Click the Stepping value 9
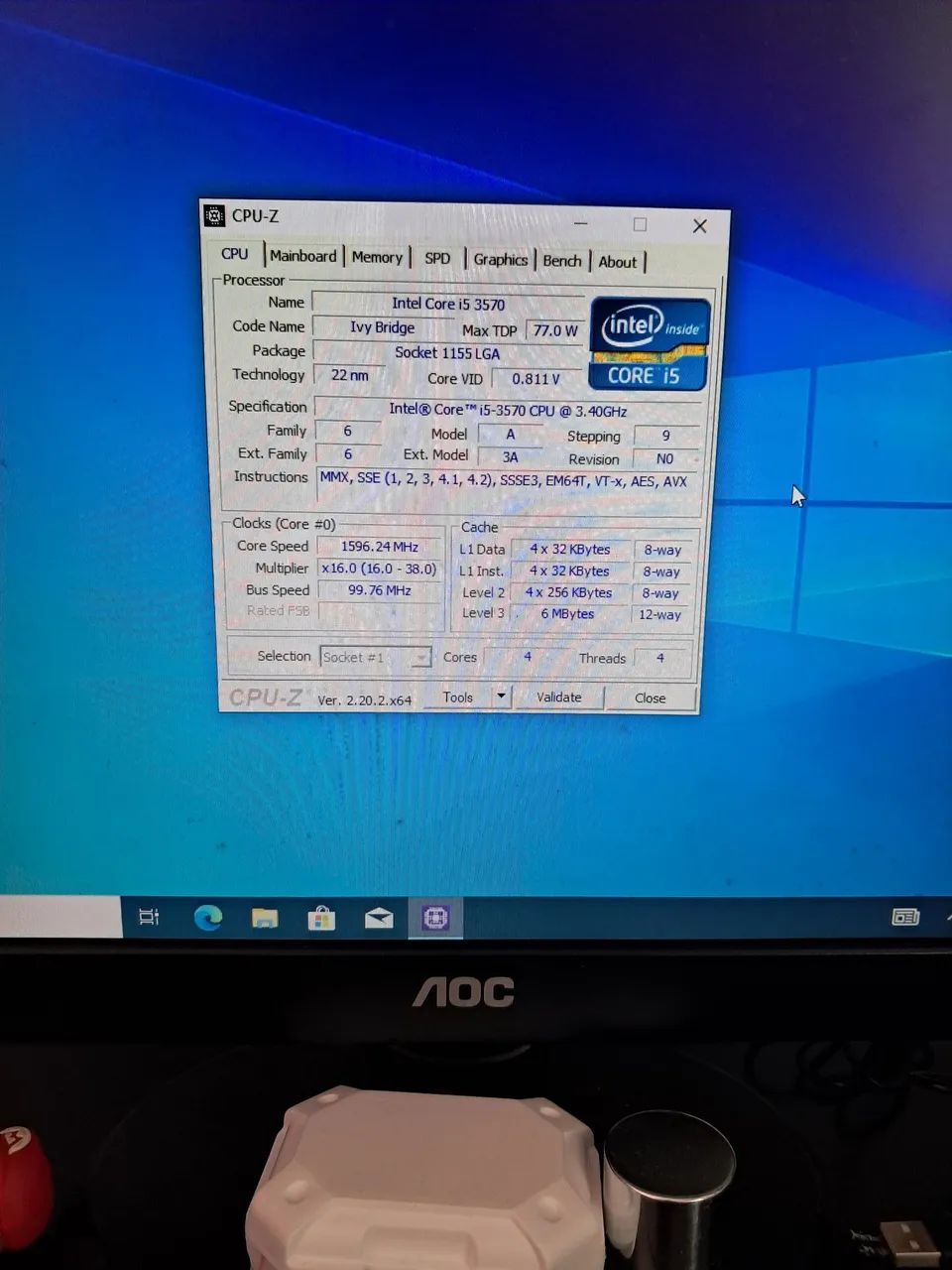This screenshot has width=952, height=1270. [x=665, y=436]
